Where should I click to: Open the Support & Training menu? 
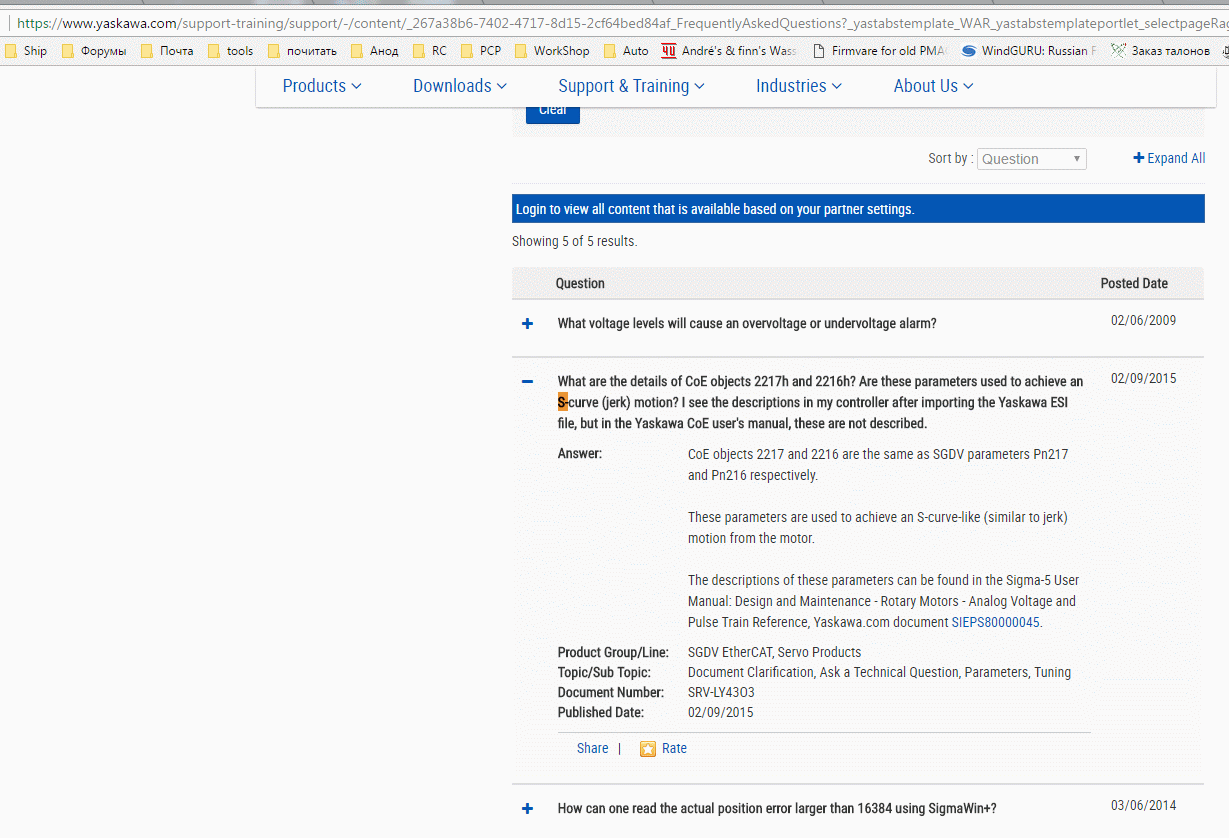click(631, 86)
